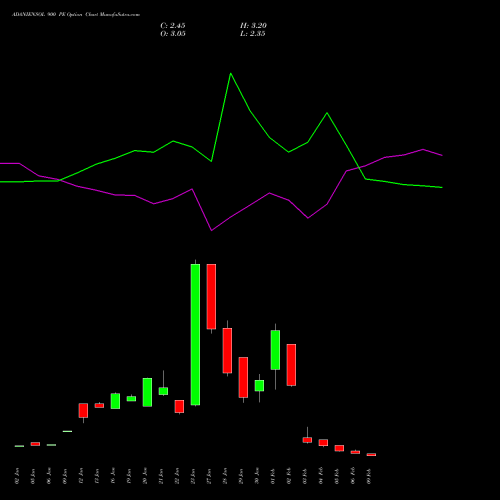Select the close value C: 2.45
500x500 pixels.
(x=173, y=26)
